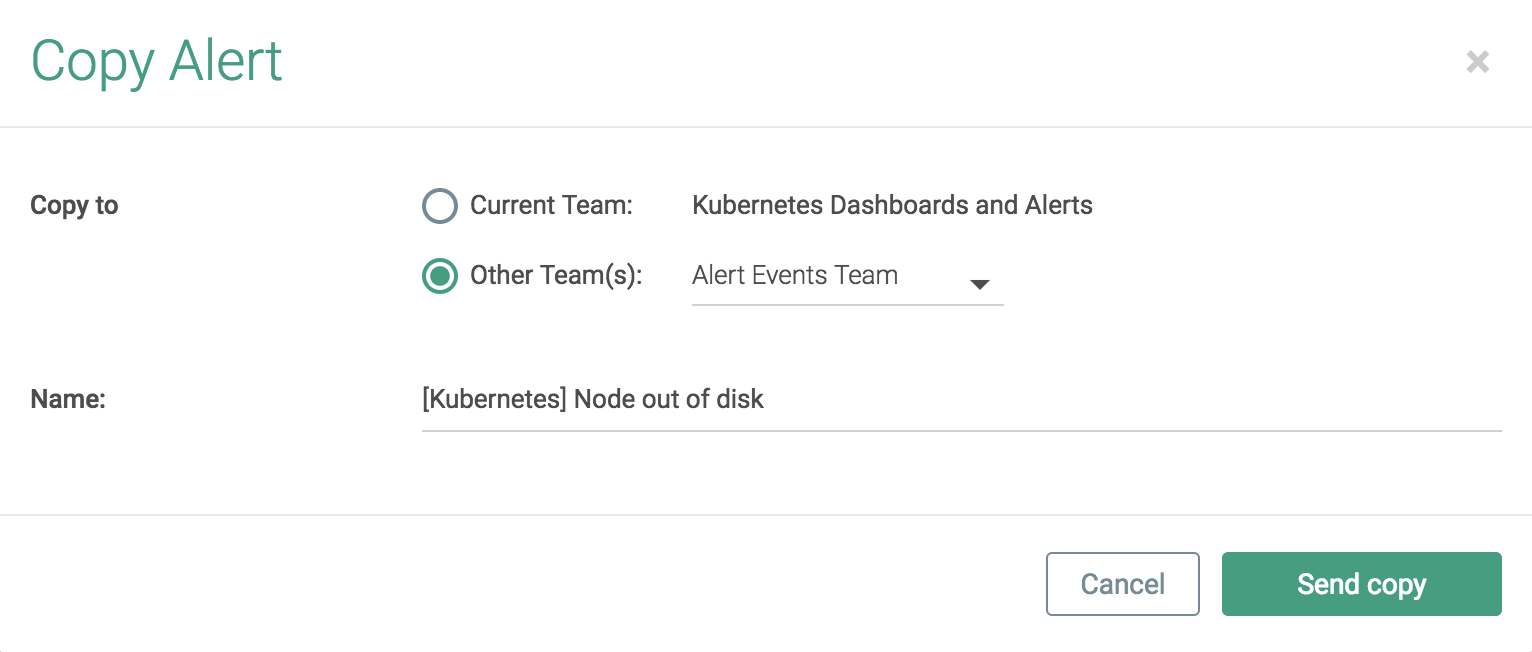Click the Copy Alert dialog title

pos(157,63)
